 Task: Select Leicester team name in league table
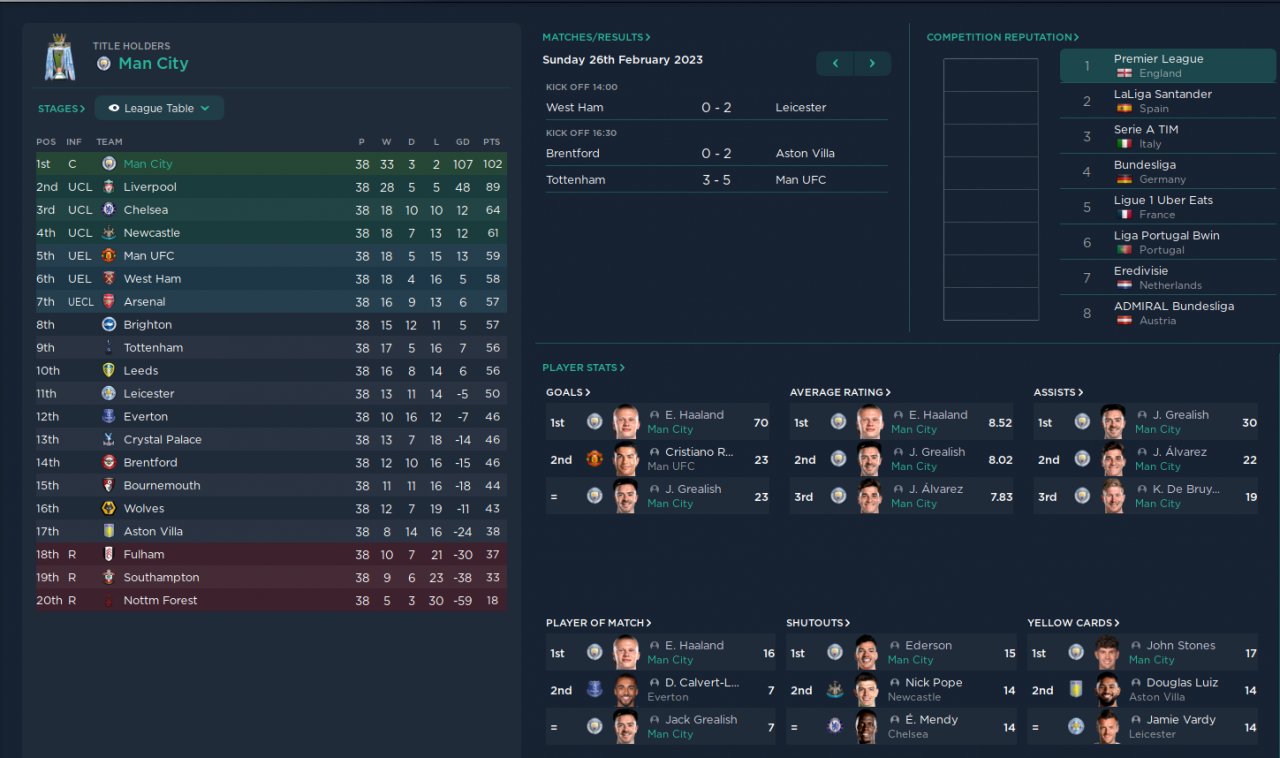pos(149,394)
